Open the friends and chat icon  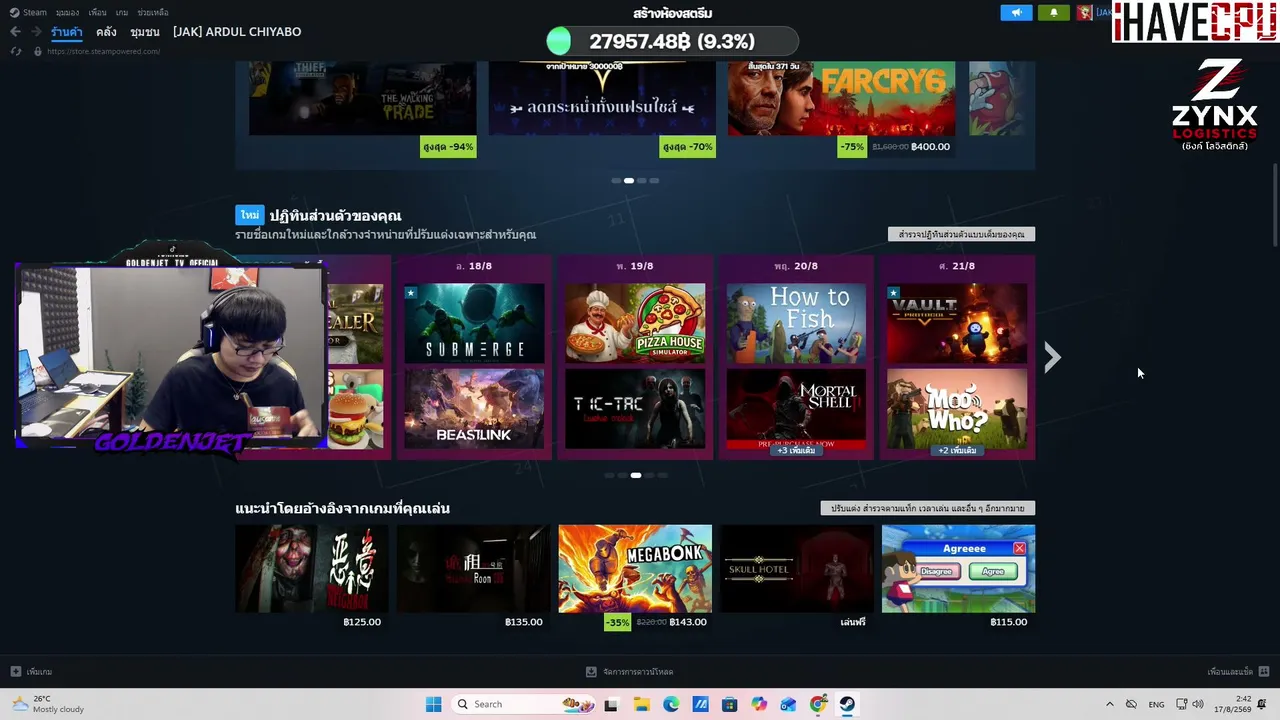pyautogui.click(x=1264, y=671)
